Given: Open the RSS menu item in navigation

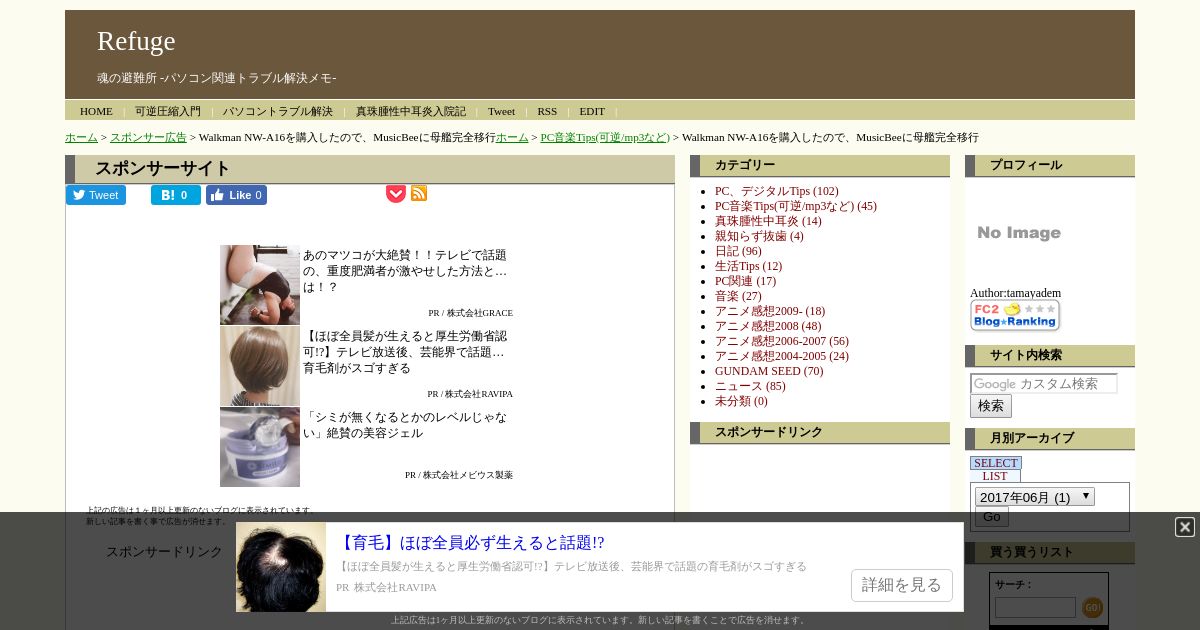Looking at the screenshot, I should pyautogui.click(x=547, y=111).
